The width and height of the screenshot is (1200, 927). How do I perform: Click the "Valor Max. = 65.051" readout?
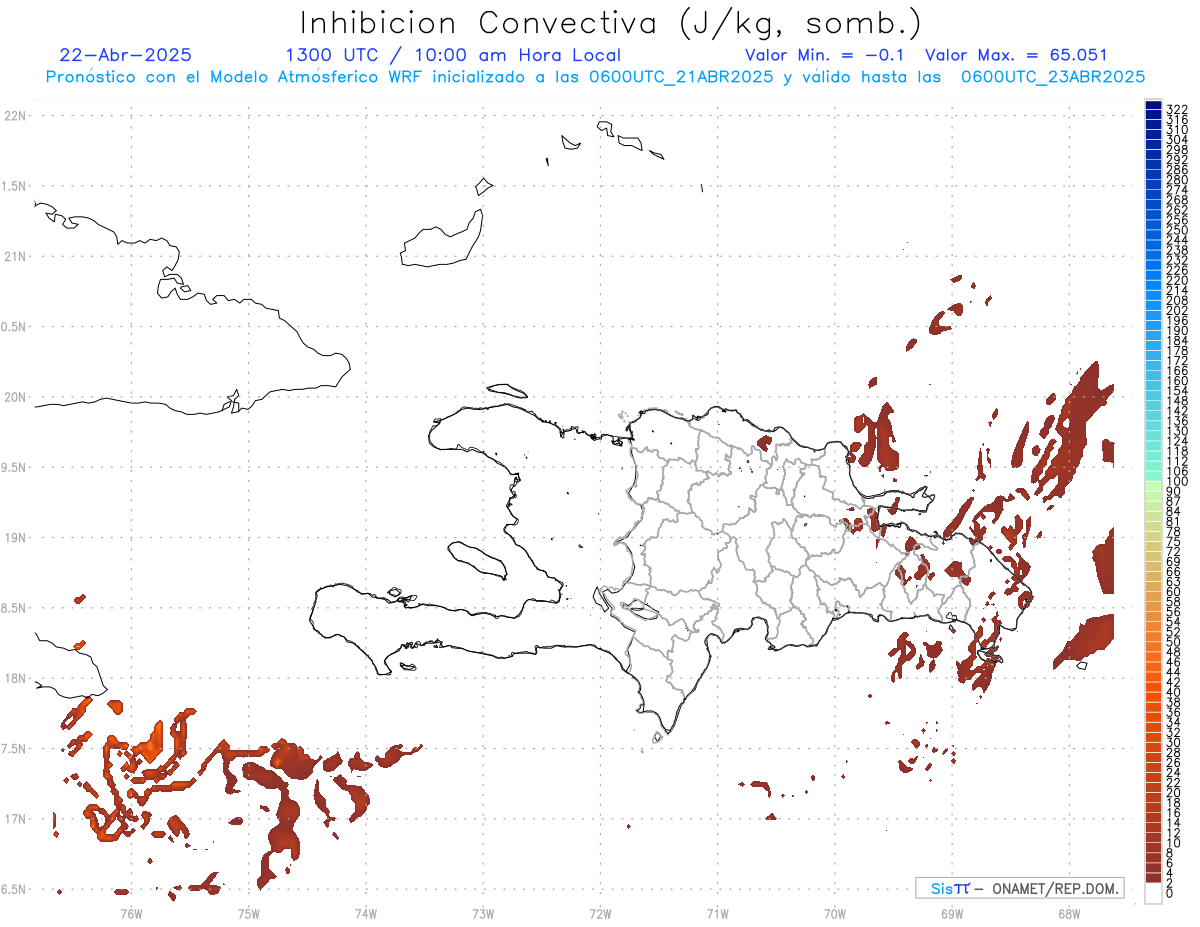[1016, 55]
